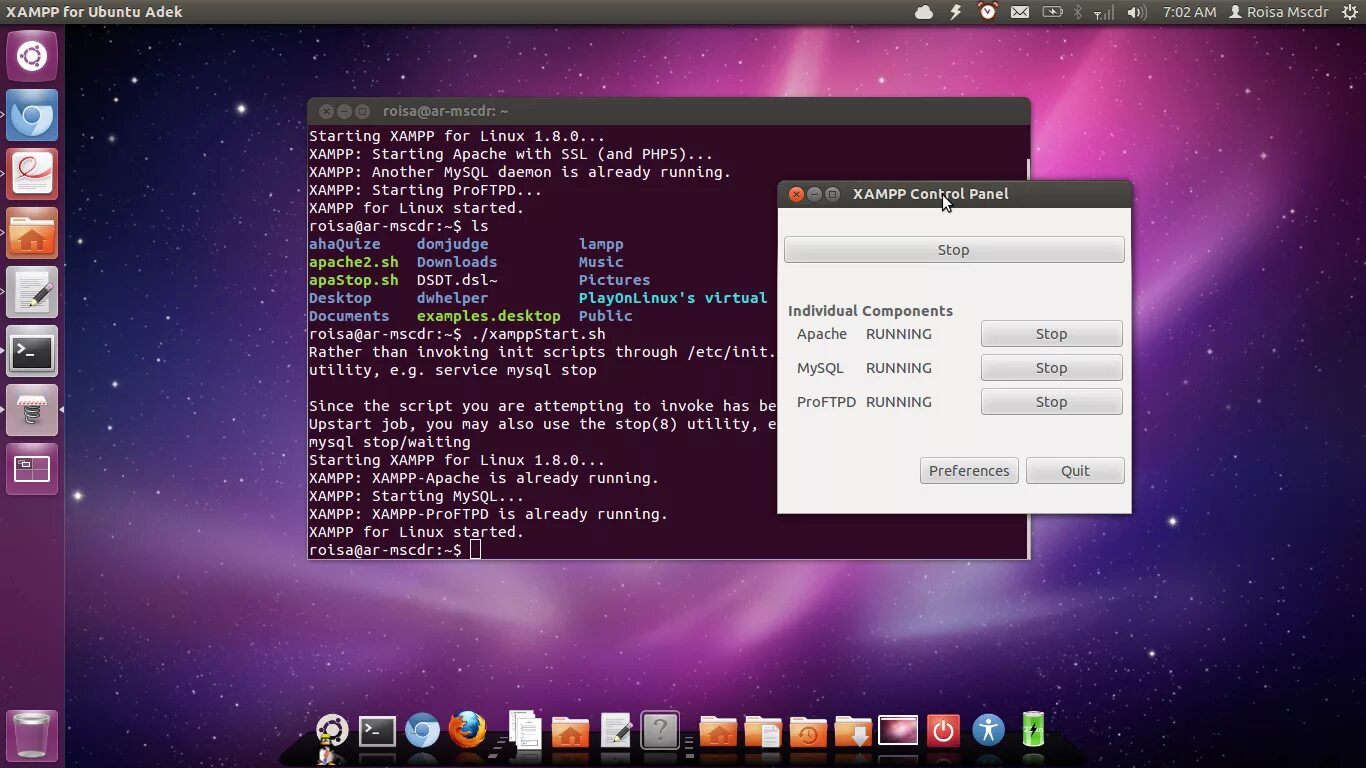Click the ProFTPD RUNNING status text
1366x768 pixels.
tap(899, 402)
